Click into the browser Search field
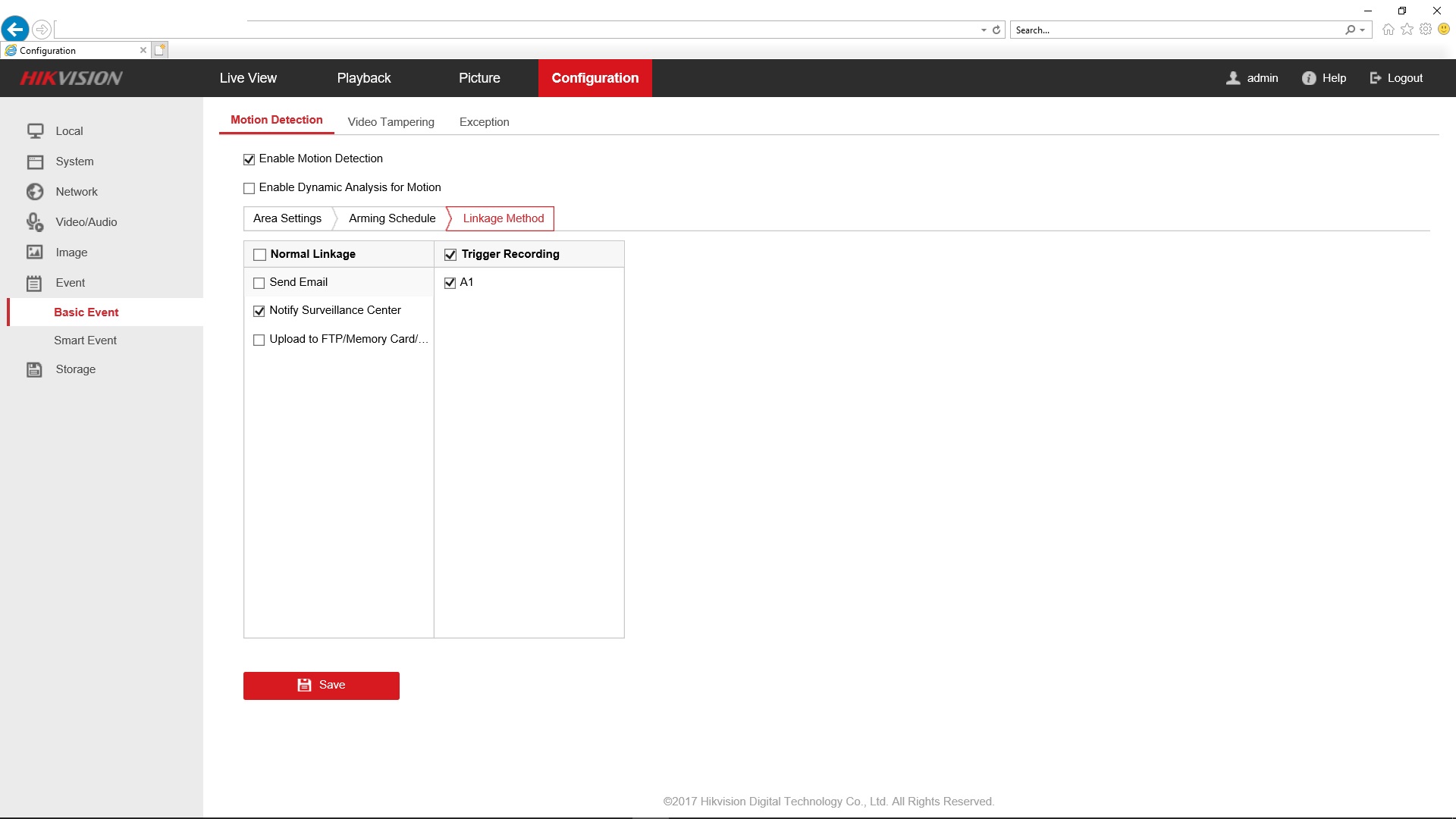The image size is (1456, 819). click(1175, 30)
